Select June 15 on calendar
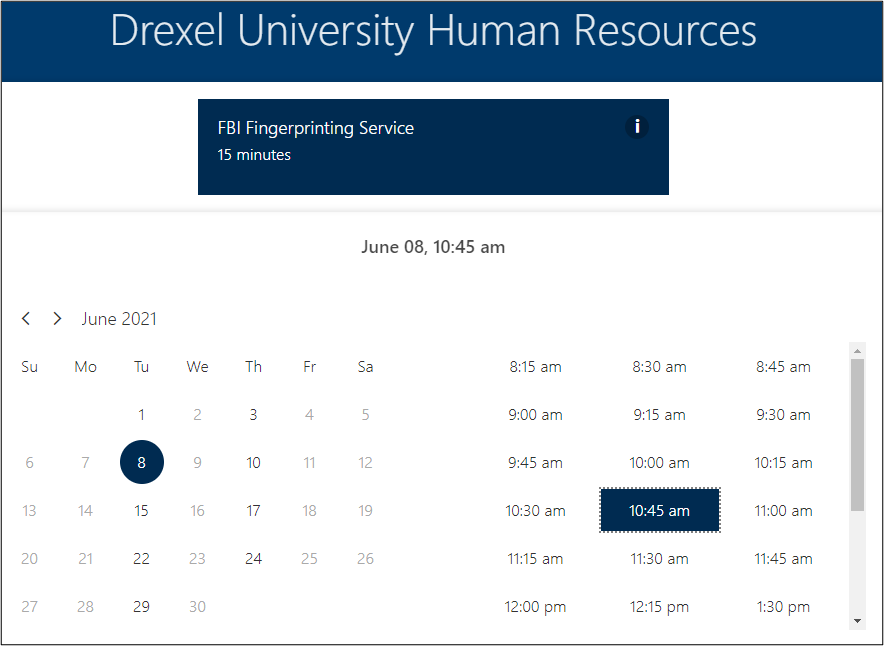The image size is (884, 646). (x=141, y=511)
